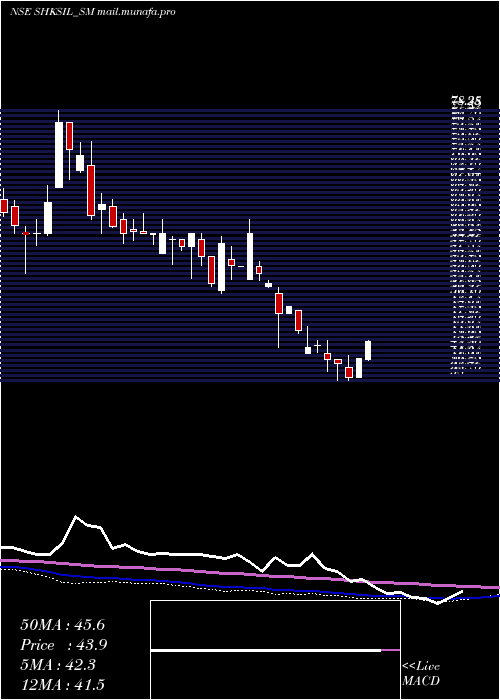500x700 pixels.
Task: Click the 78.25 top price label
Action: tap(465, 103)
